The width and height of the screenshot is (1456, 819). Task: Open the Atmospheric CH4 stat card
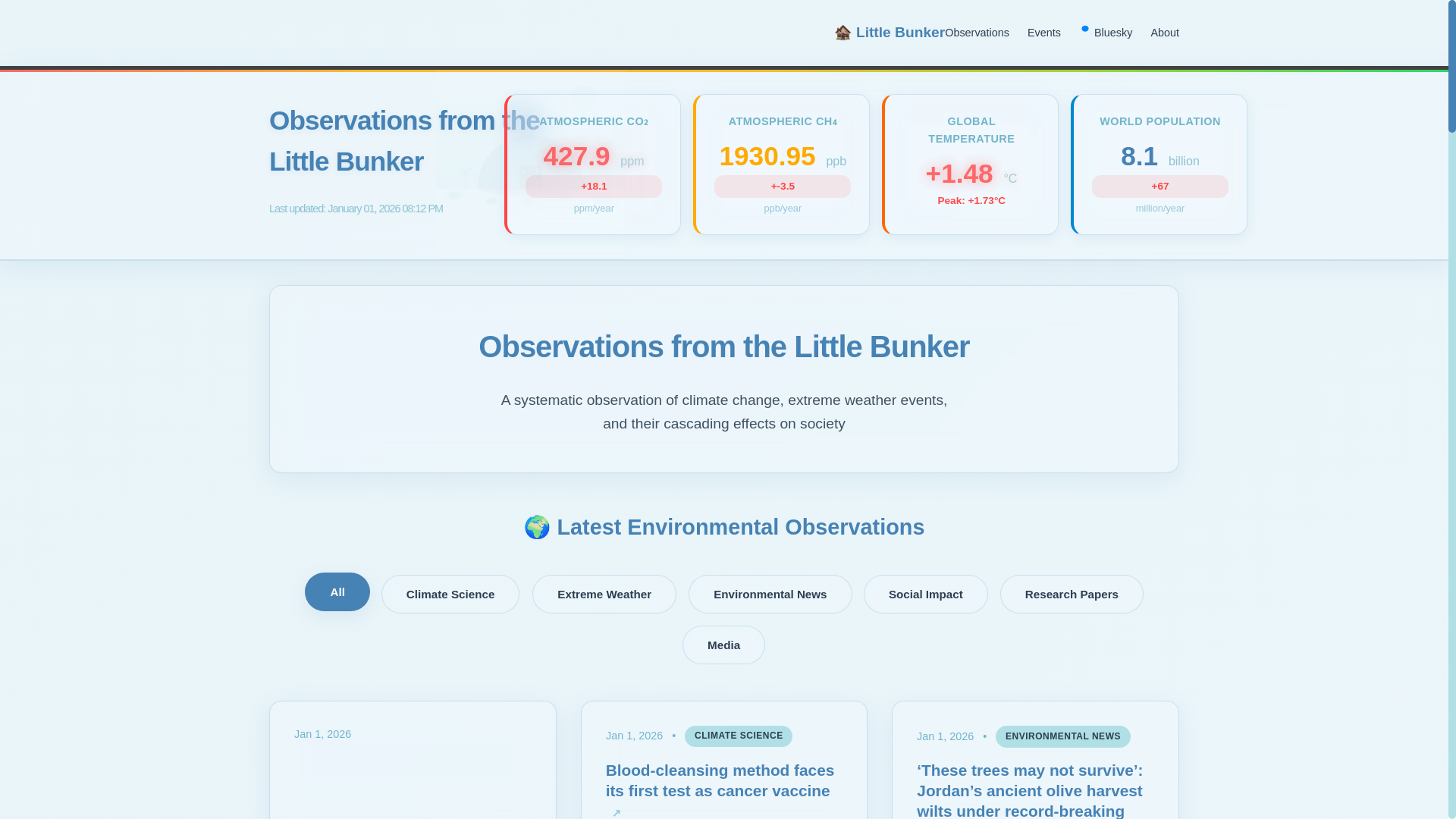(781, 165)
